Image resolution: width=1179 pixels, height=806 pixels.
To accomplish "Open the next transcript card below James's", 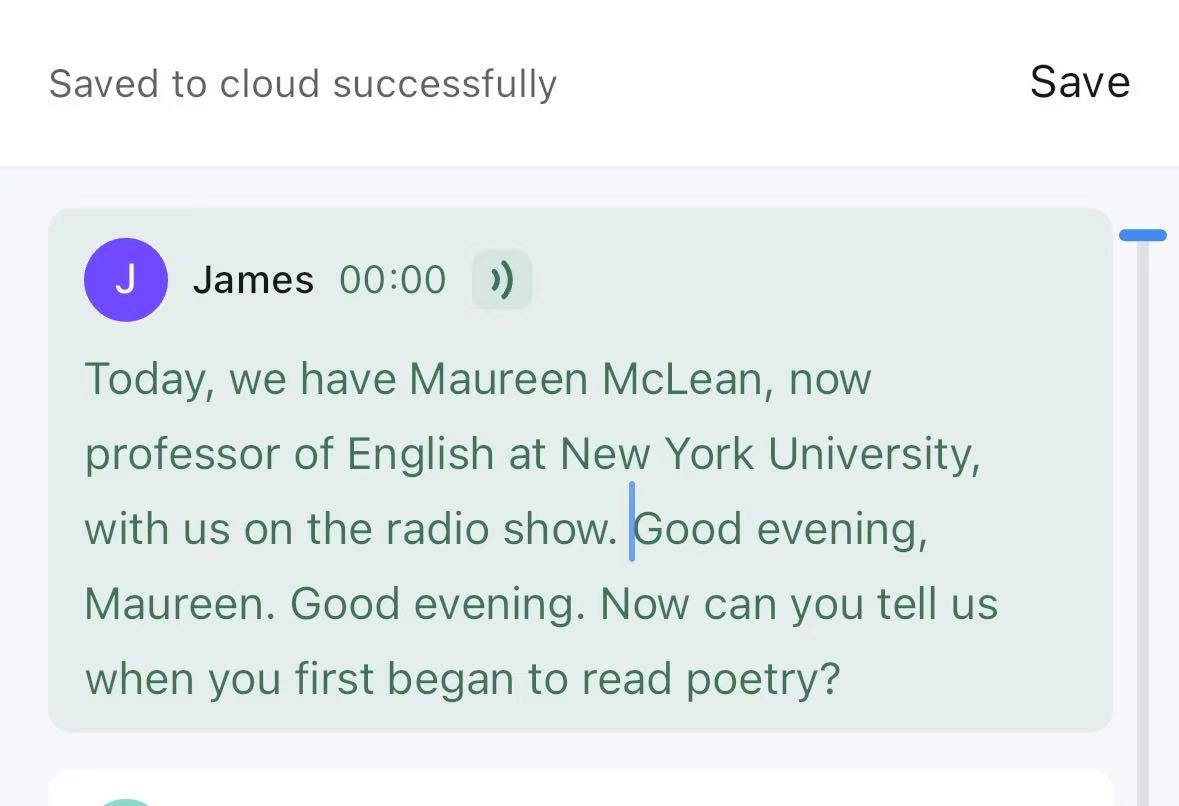I will [x=580, y=788].
